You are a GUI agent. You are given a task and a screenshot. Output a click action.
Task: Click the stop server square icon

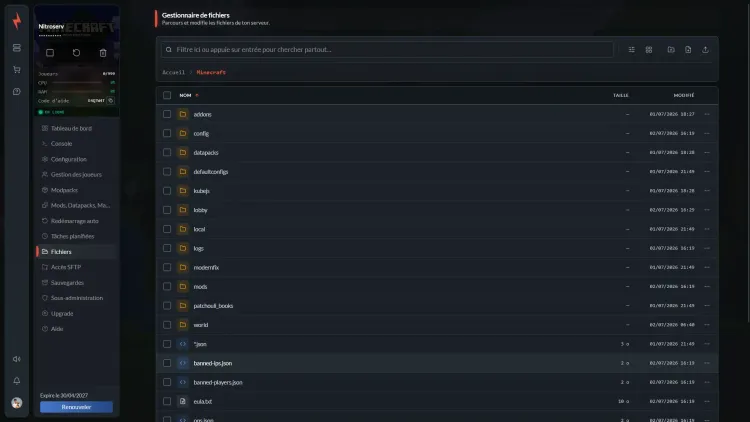50,53
